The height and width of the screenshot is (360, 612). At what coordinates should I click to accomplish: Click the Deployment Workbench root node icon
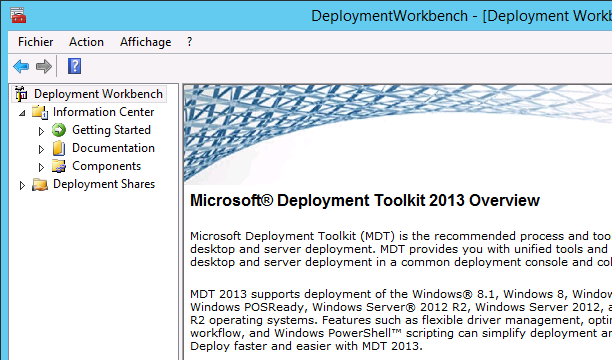(x=21, y=94)
